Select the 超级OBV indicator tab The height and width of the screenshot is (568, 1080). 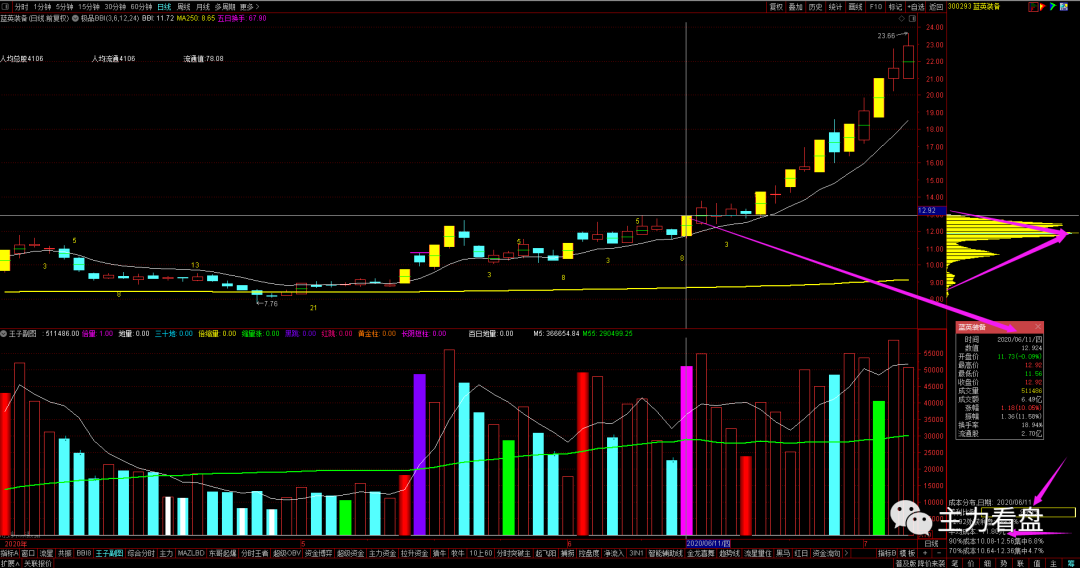pos(287,554)
